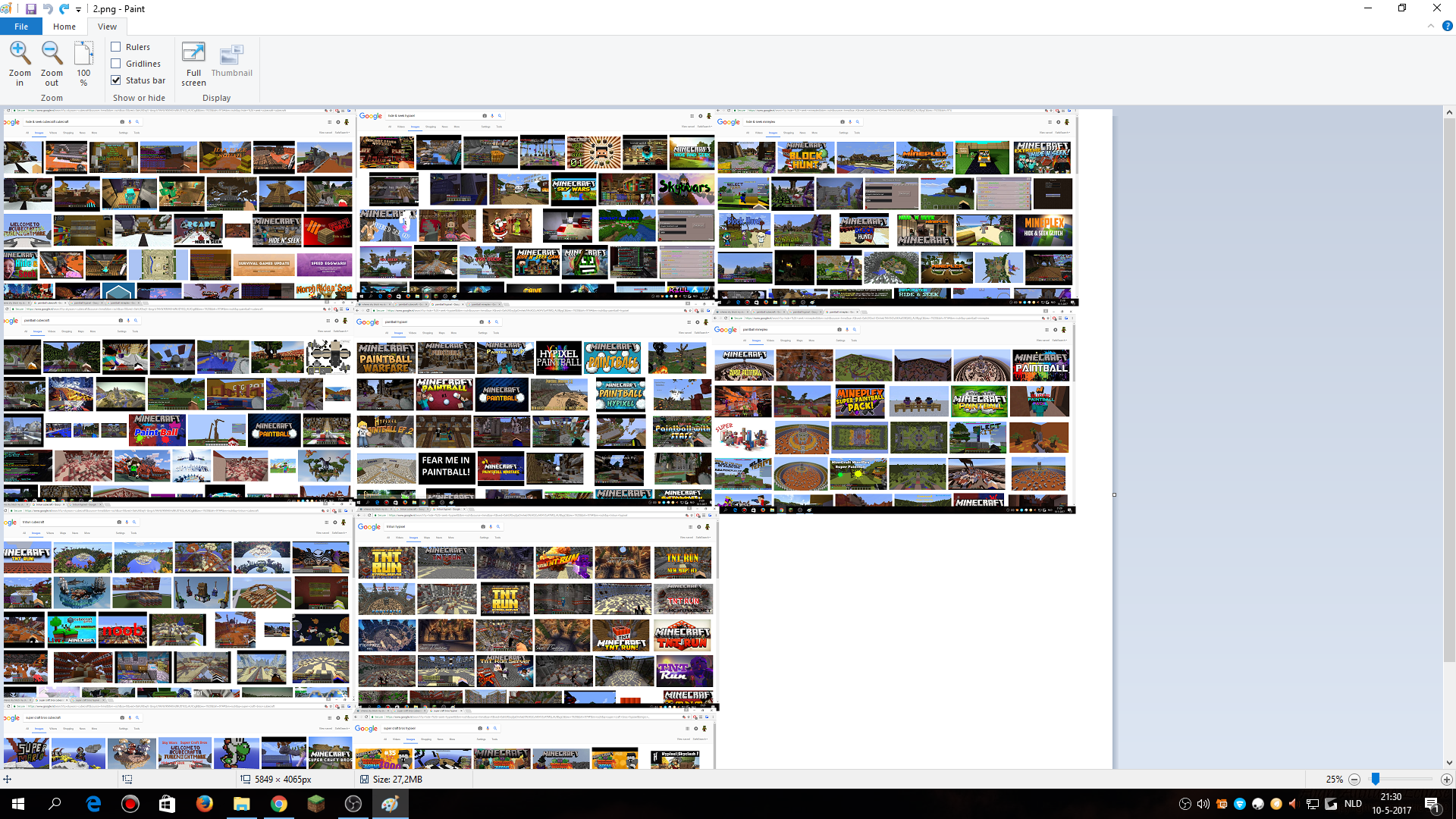The height and width of the screenshot is (819, 1456).
Task: Move the status bar zoom slider thumb
Action: (1375, 779)
